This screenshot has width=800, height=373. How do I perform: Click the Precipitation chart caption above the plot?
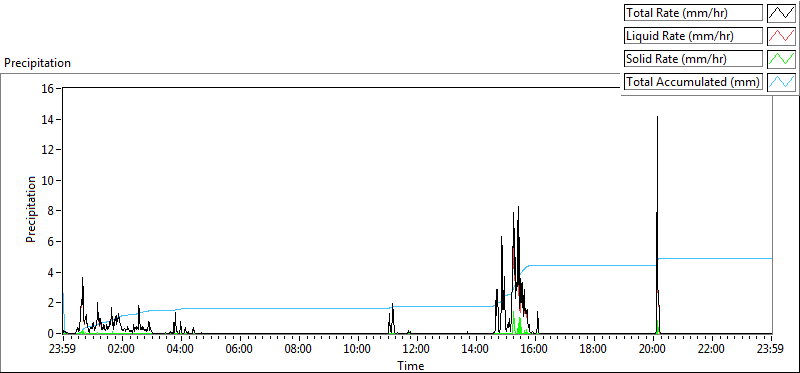coord(37,63)
